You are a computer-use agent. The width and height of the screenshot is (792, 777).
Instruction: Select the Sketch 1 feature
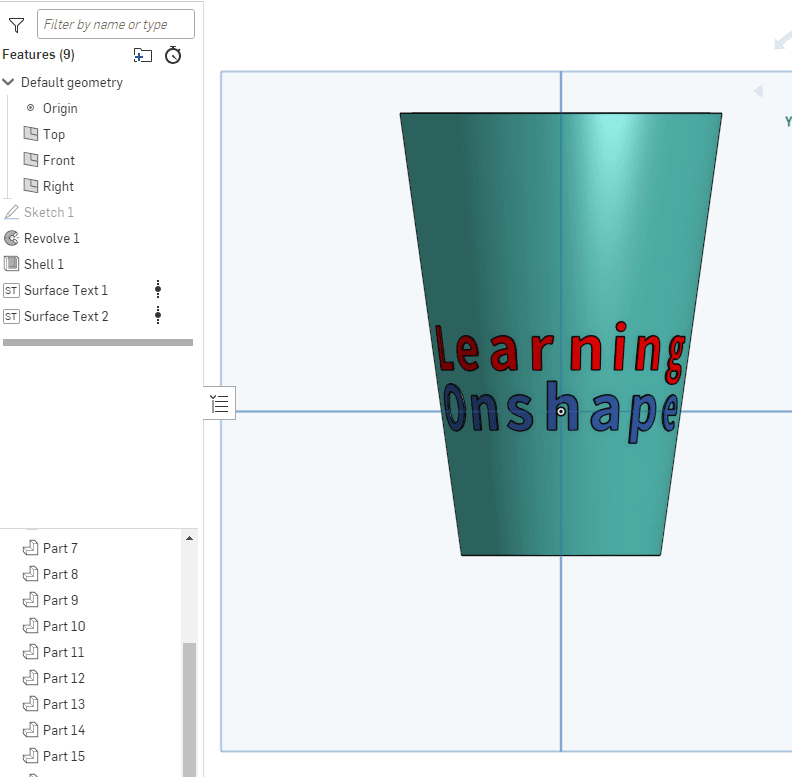point(48,212)
